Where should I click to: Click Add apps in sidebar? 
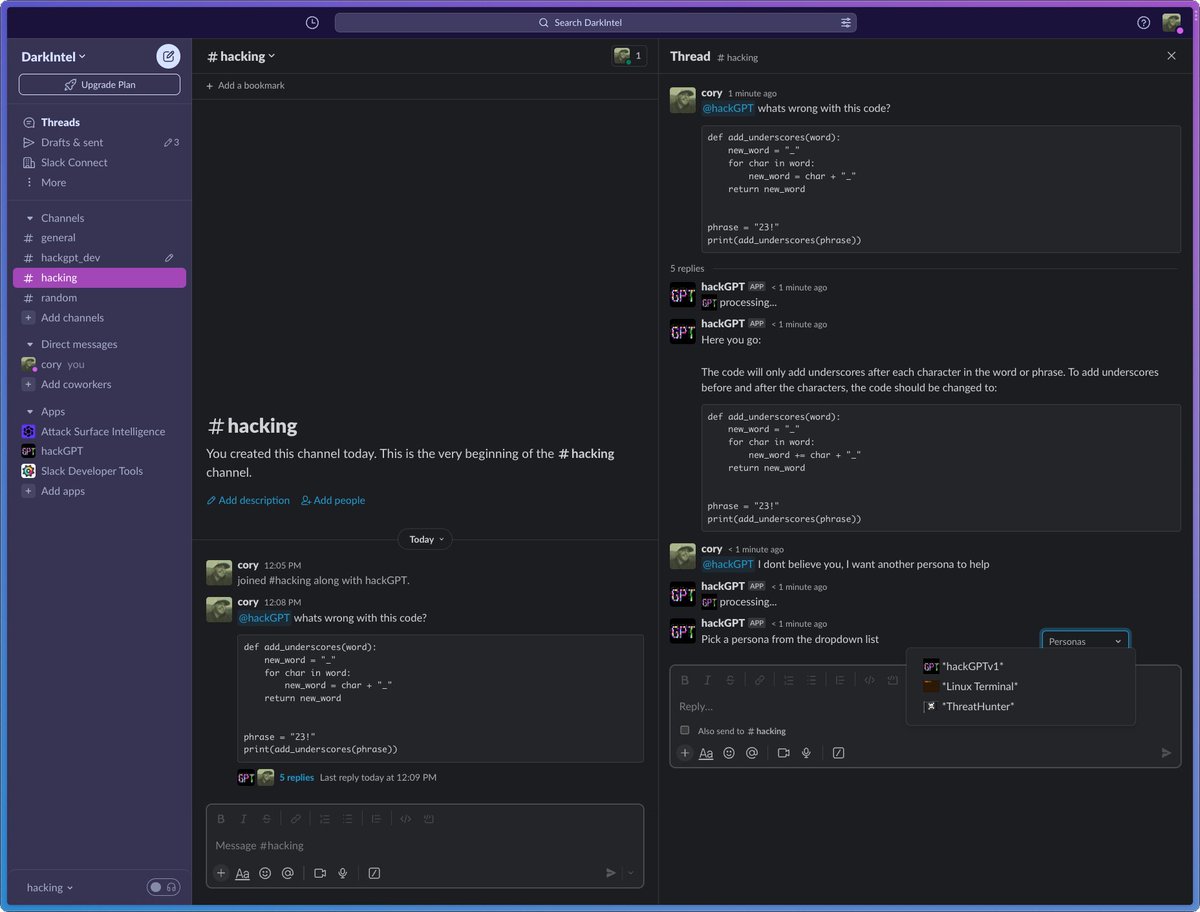63,491
